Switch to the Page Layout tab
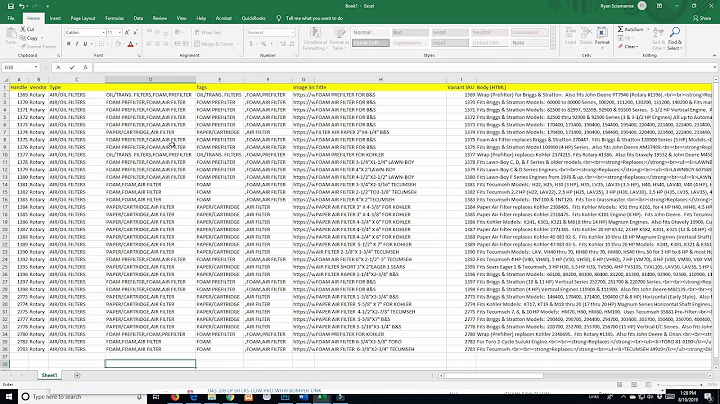This screenshot has width=720, height=404. (83, 18)
